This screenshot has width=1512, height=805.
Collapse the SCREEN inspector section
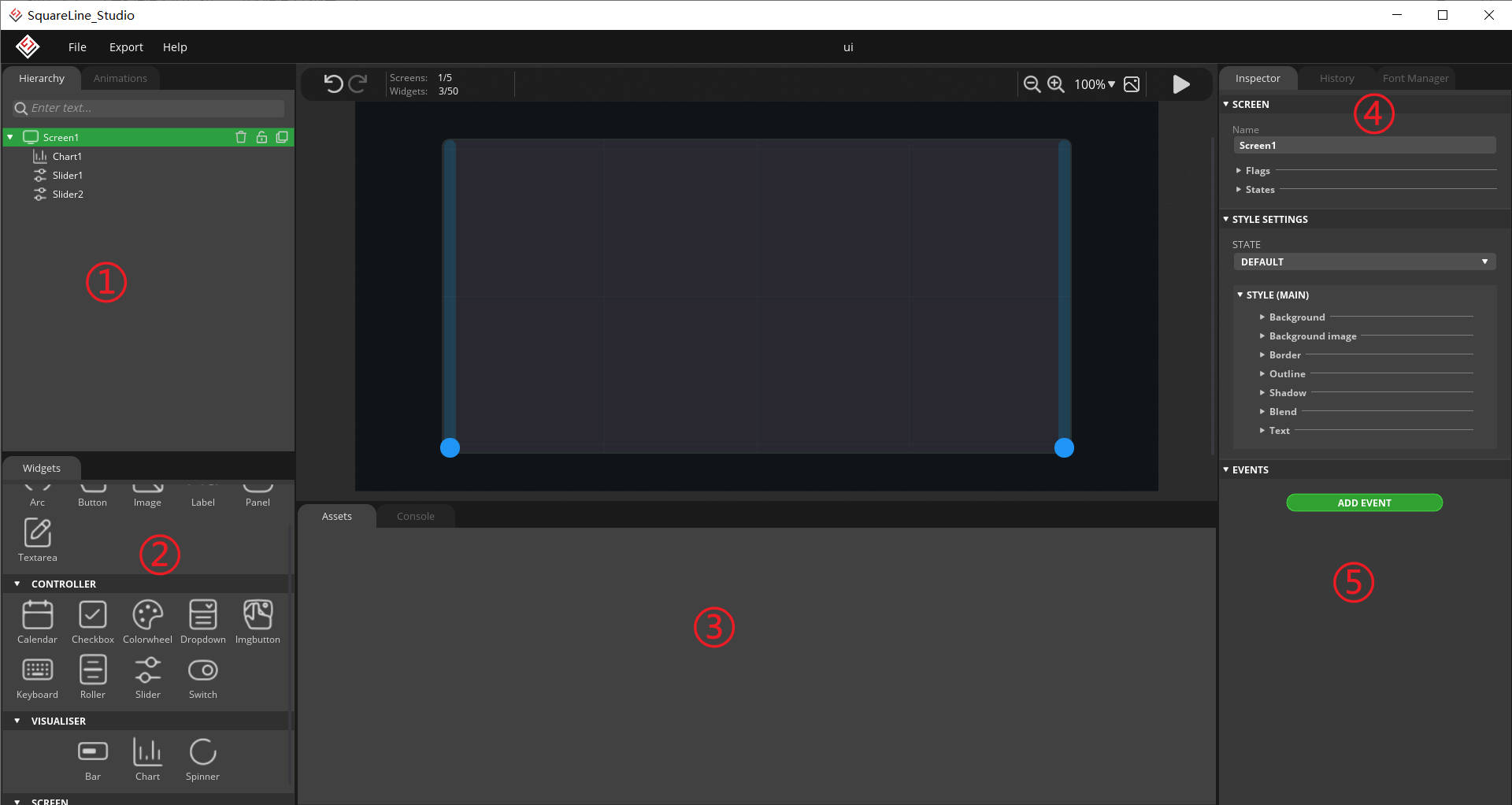[1226, 104]
